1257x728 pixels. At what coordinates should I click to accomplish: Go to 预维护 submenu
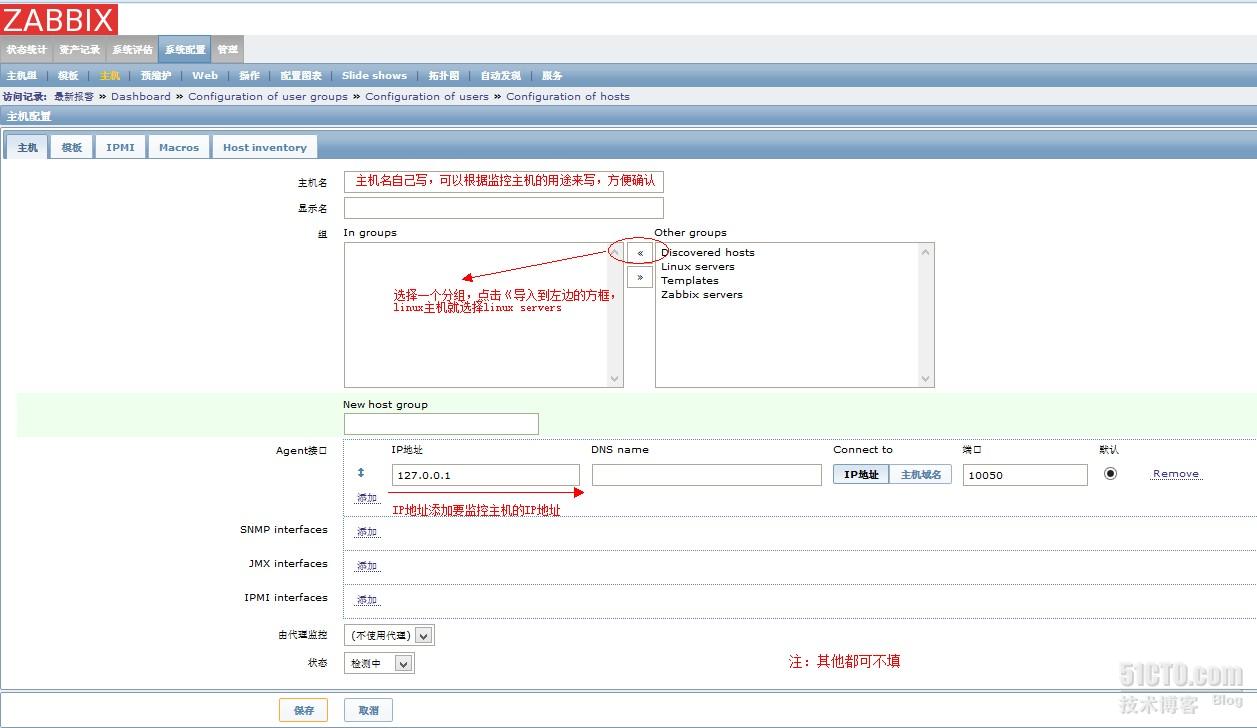[156, 75]
